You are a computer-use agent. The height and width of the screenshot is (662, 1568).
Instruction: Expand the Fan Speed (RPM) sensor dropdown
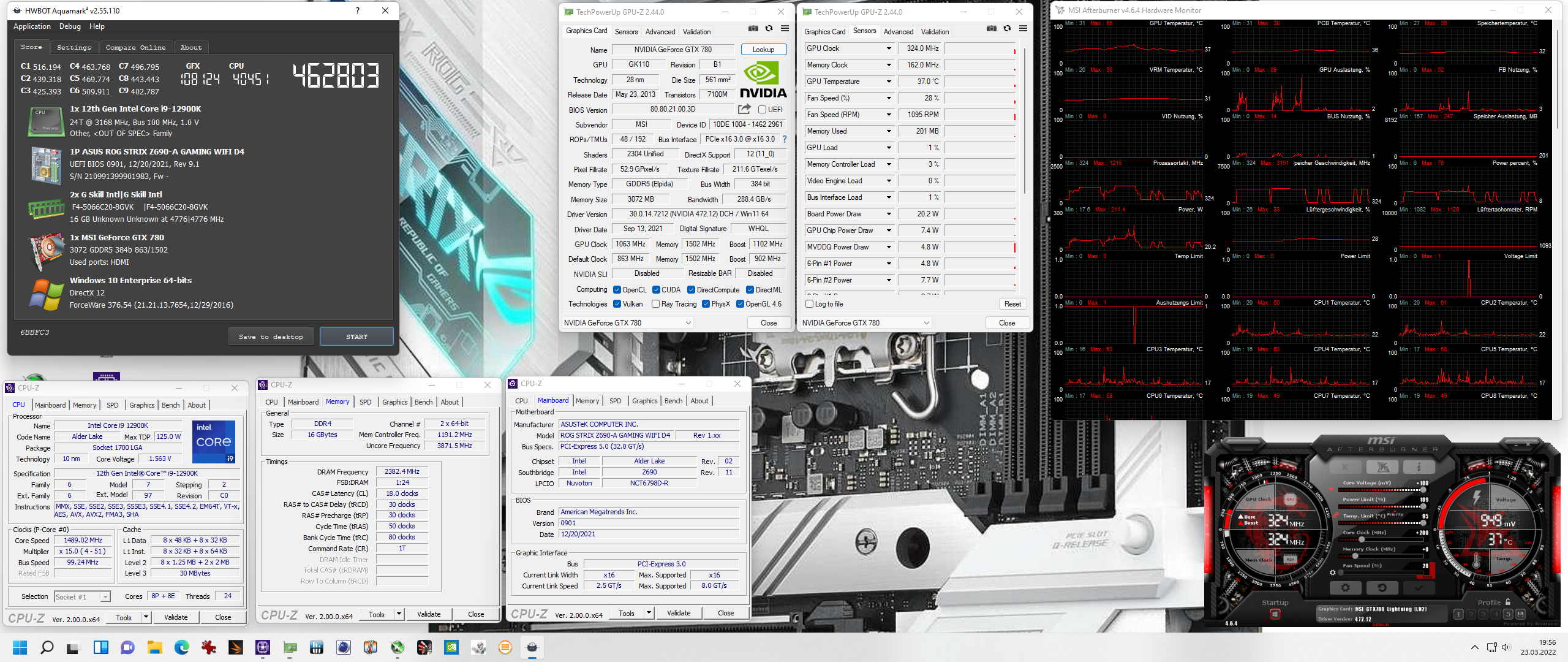pyautogui.click(x=889, y=115)
